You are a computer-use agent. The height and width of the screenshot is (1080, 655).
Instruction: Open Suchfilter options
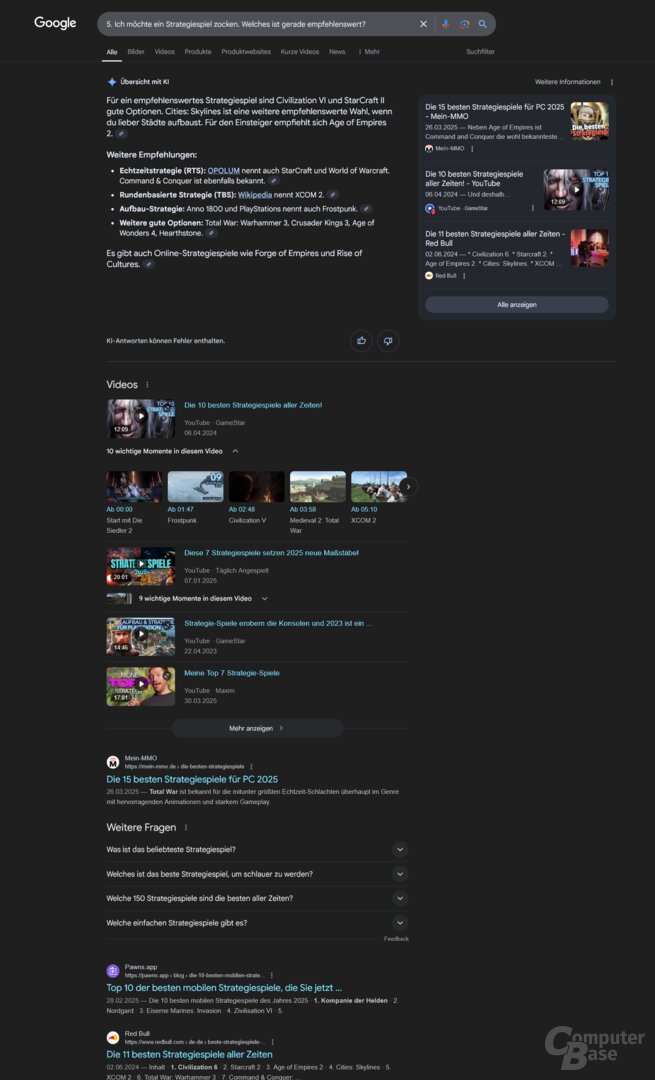tap(480, 52)
